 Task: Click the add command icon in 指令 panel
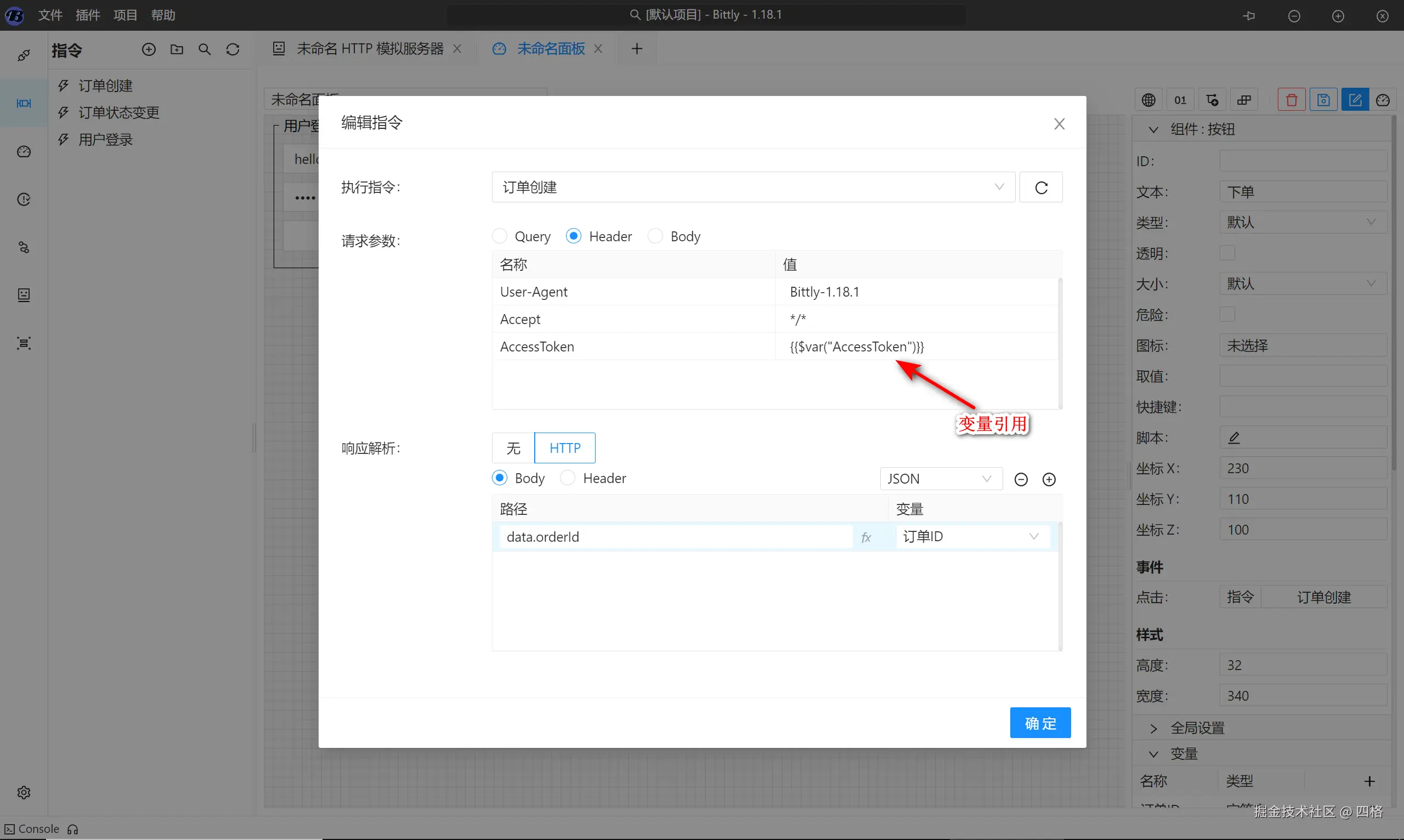(x=148, y=50)
